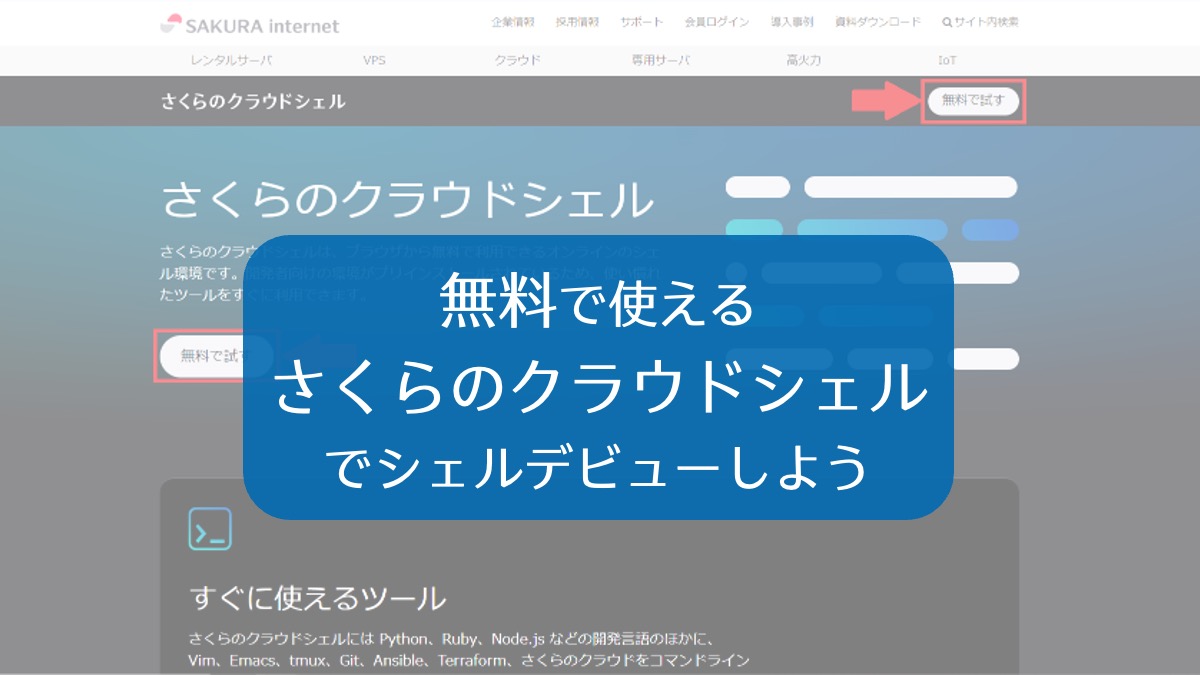The width and height of the screenshot is (1200, 675).
Task: Click the terminal prompt icon above すぐに使えるツール
Action: pyautogui.click(x=210, y=529)
